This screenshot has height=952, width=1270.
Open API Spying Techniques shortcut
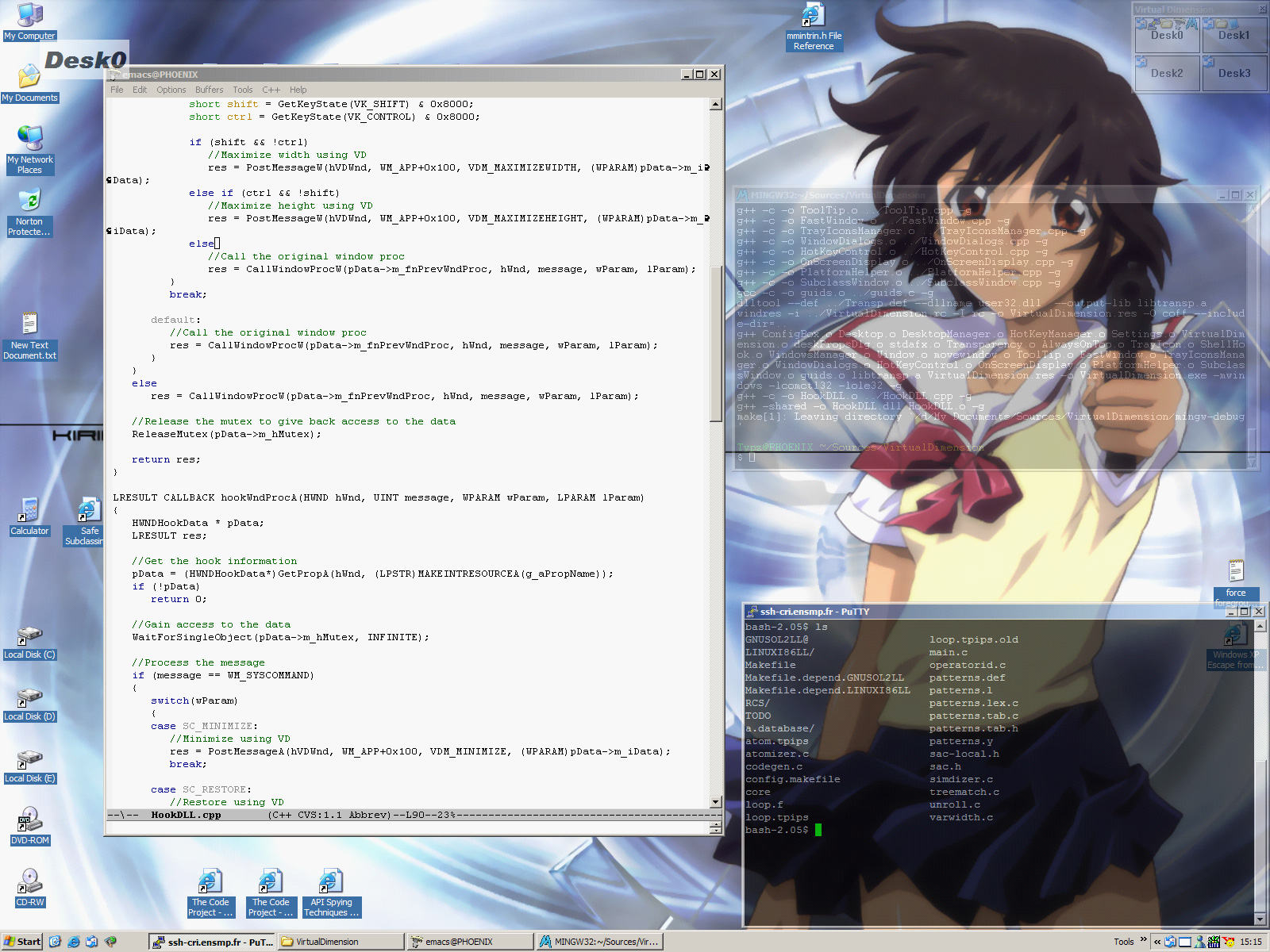pos(331,894)
